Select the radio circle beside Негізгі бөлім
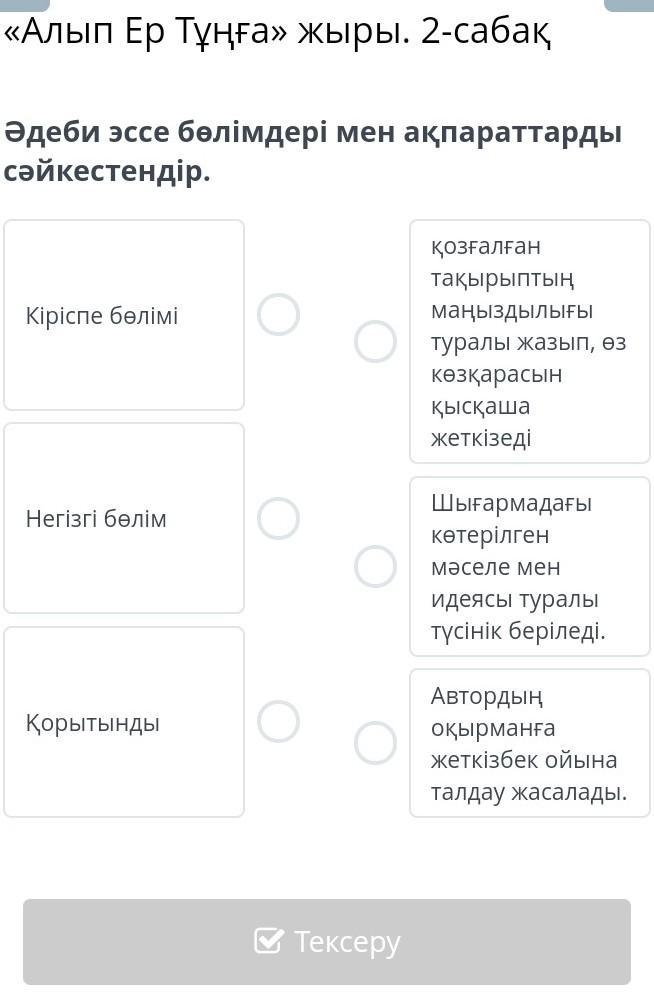This screenshot has height=1004, width=654. tap(278, 518)
